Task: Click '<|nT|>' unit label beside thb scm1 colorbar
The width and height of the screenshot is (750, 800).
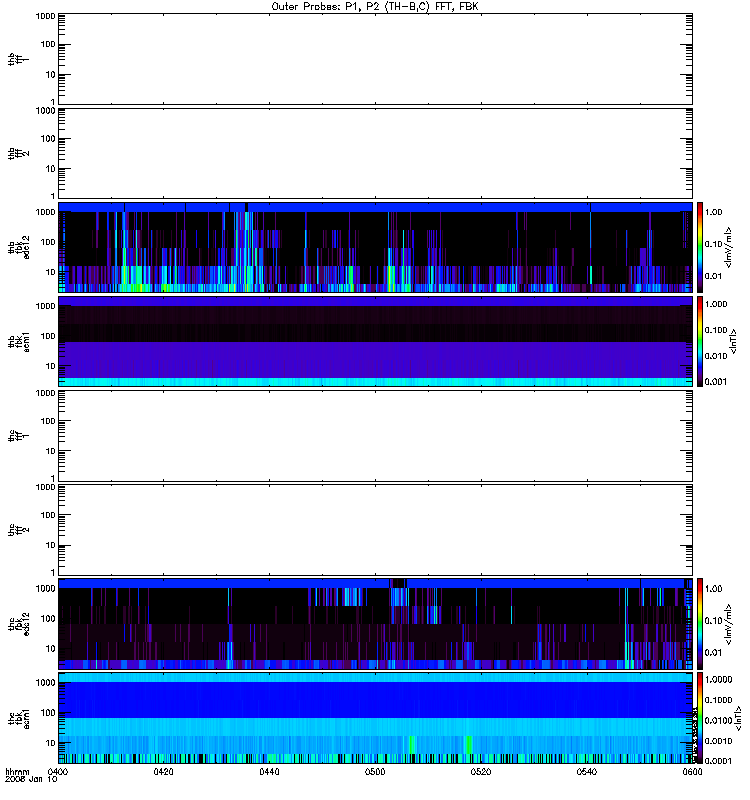Action: 733,341
